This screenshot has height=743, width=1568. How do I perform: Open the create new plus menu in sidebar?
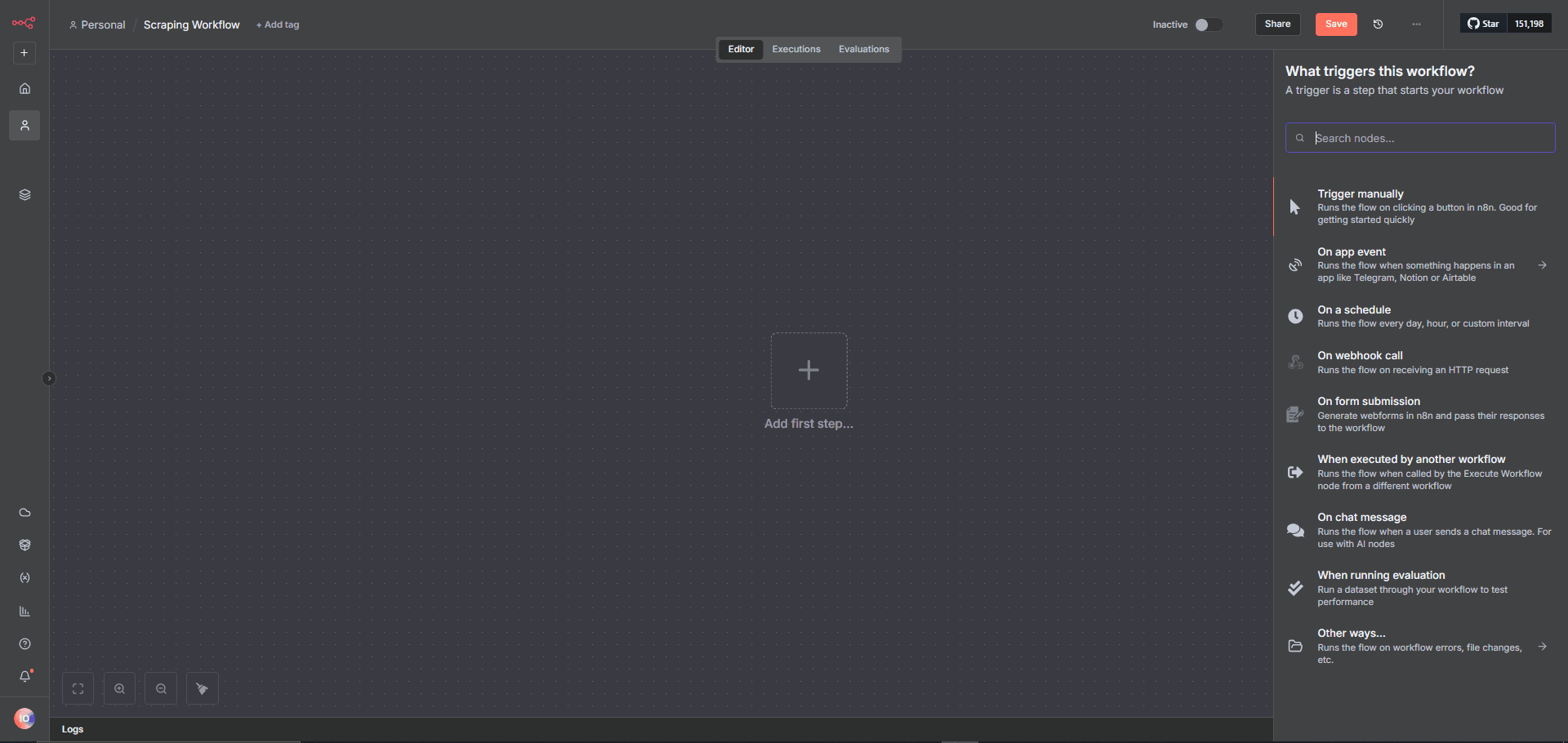coord(24,53)
